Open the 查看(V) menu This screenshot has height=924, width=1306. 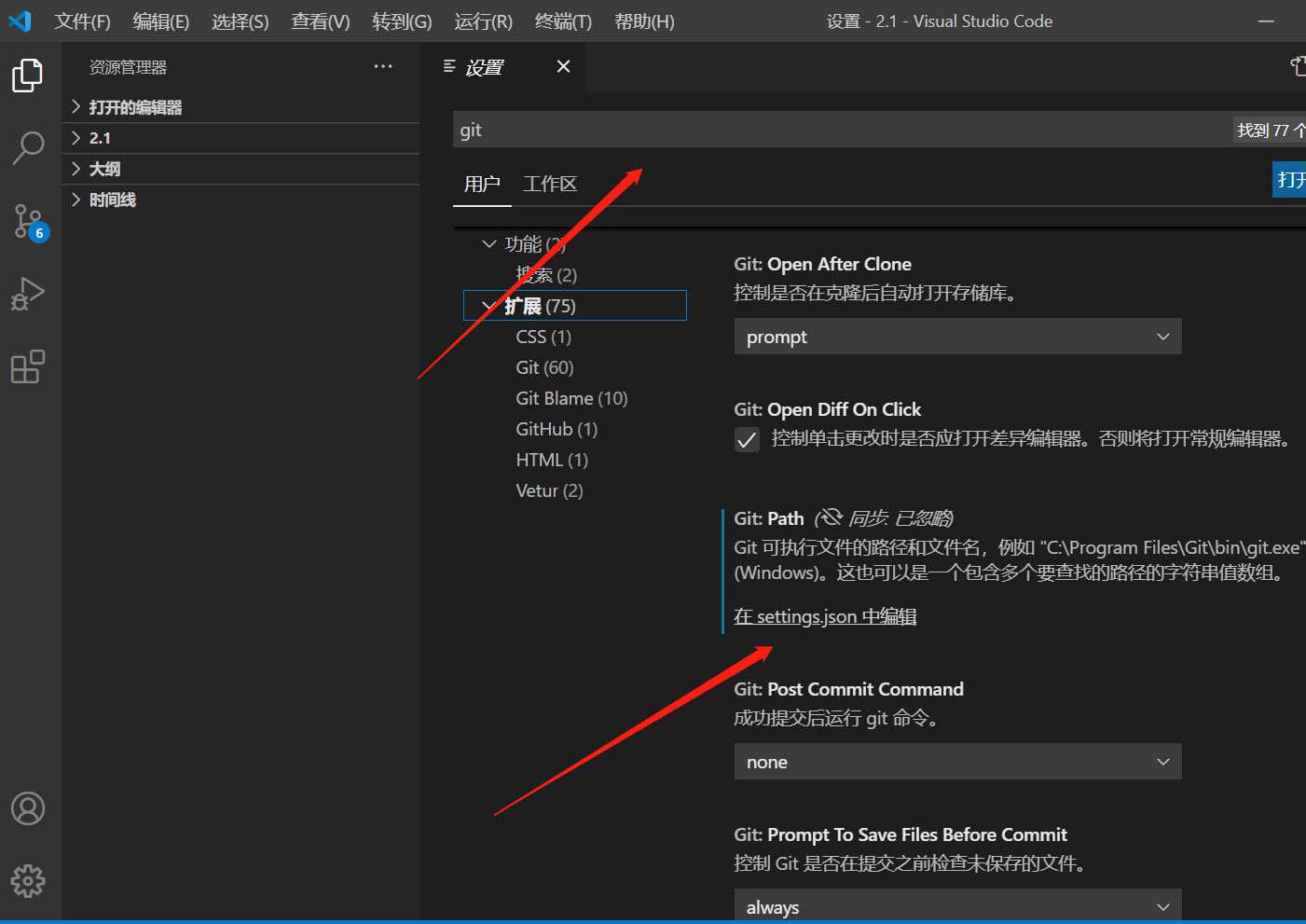coord(321,21)
